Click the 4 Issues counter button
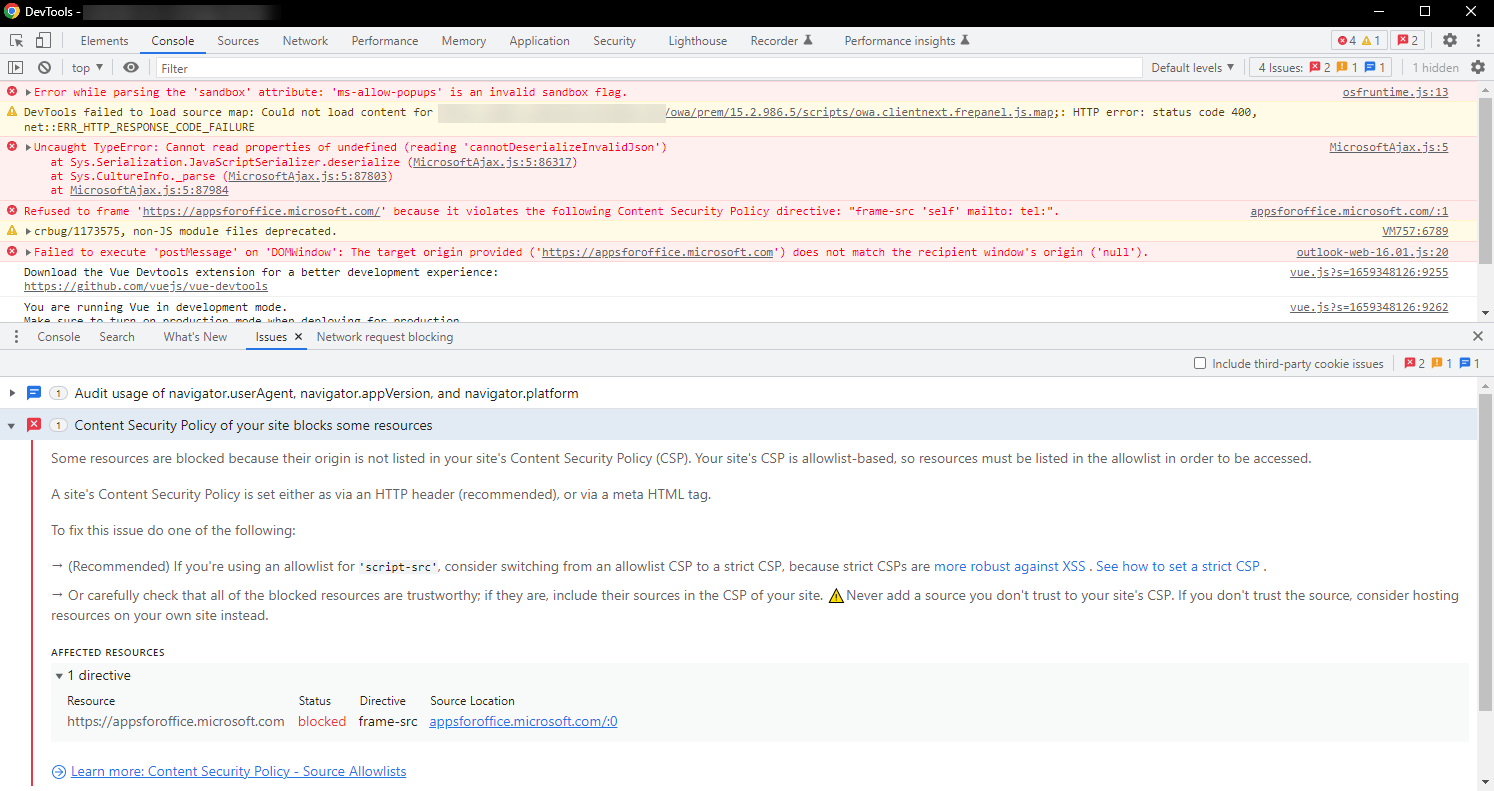The image size is (1494, 791). pos(1321,68)
